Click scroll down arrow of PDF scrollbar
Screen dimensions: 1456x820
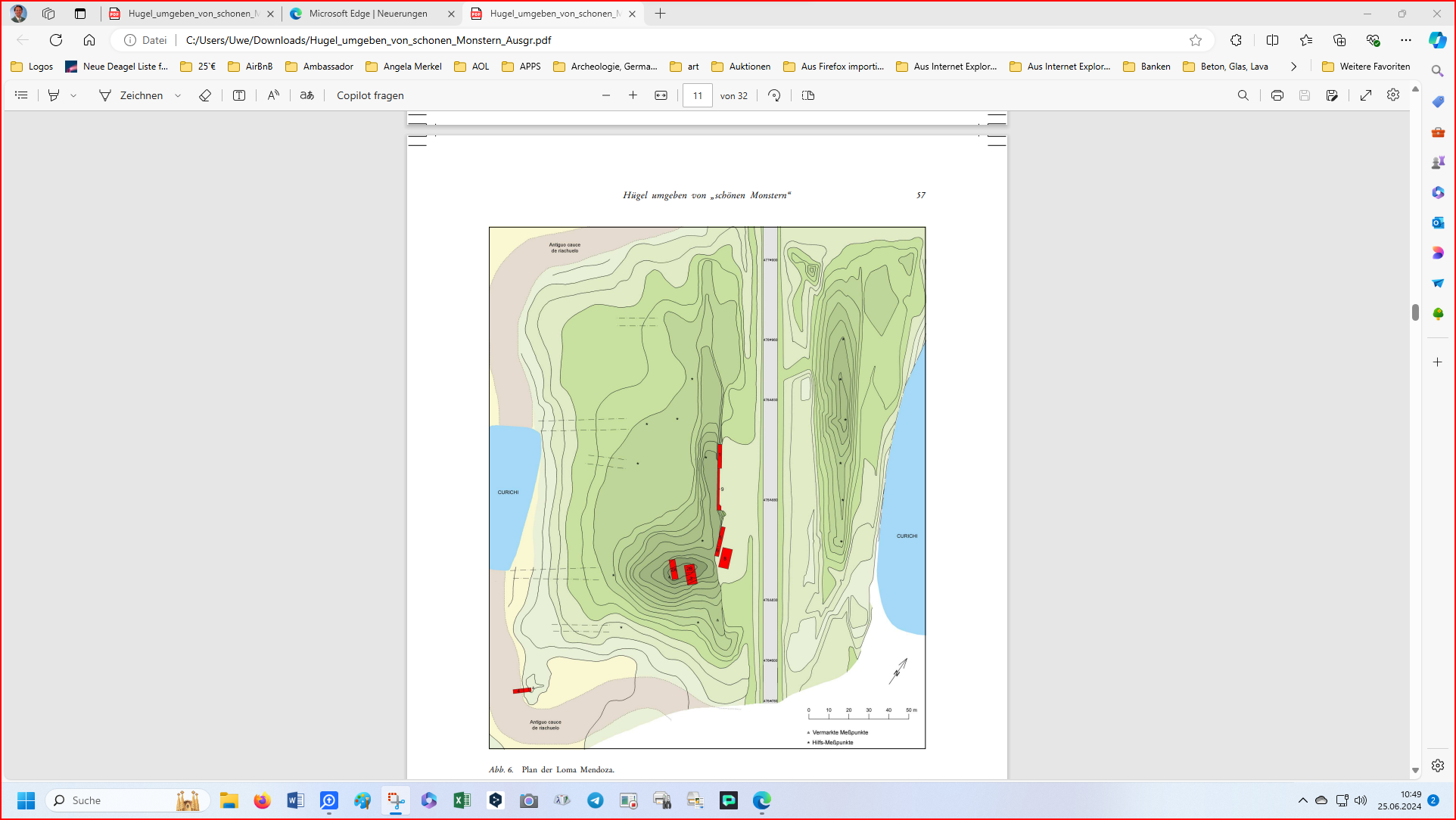[1415, 771]
